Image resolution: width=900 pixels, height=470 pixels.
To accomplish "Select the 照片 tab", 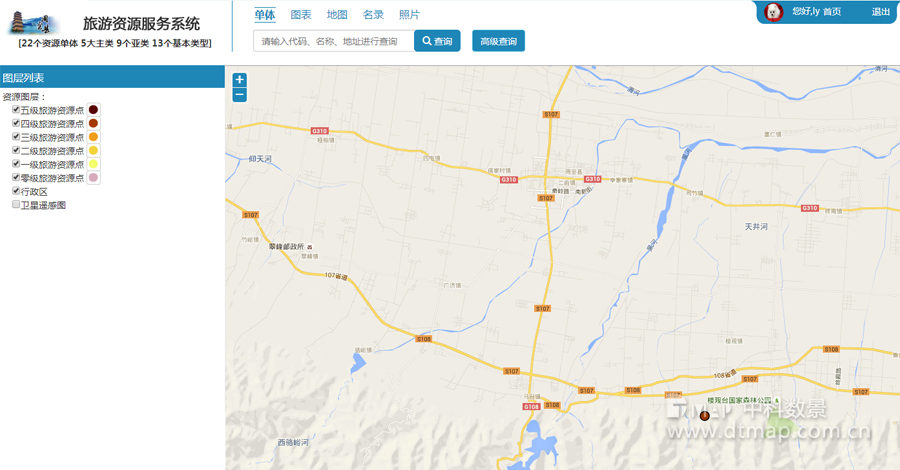I will point(409,15).
